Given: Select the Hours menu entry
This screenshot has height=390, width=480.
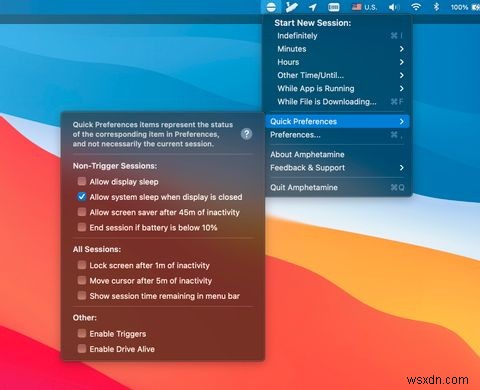Looking at the screenshot, I should click(338, 62).
